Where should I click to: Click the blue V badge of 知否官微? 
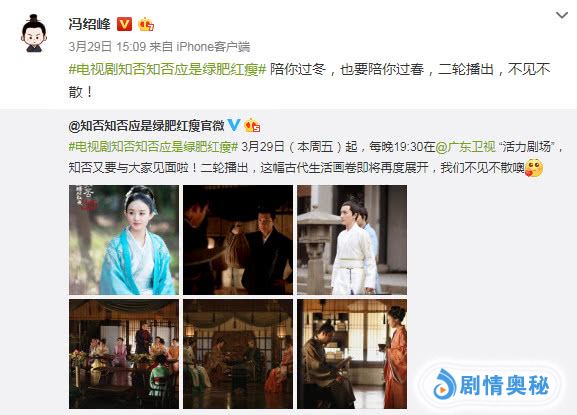233,125
